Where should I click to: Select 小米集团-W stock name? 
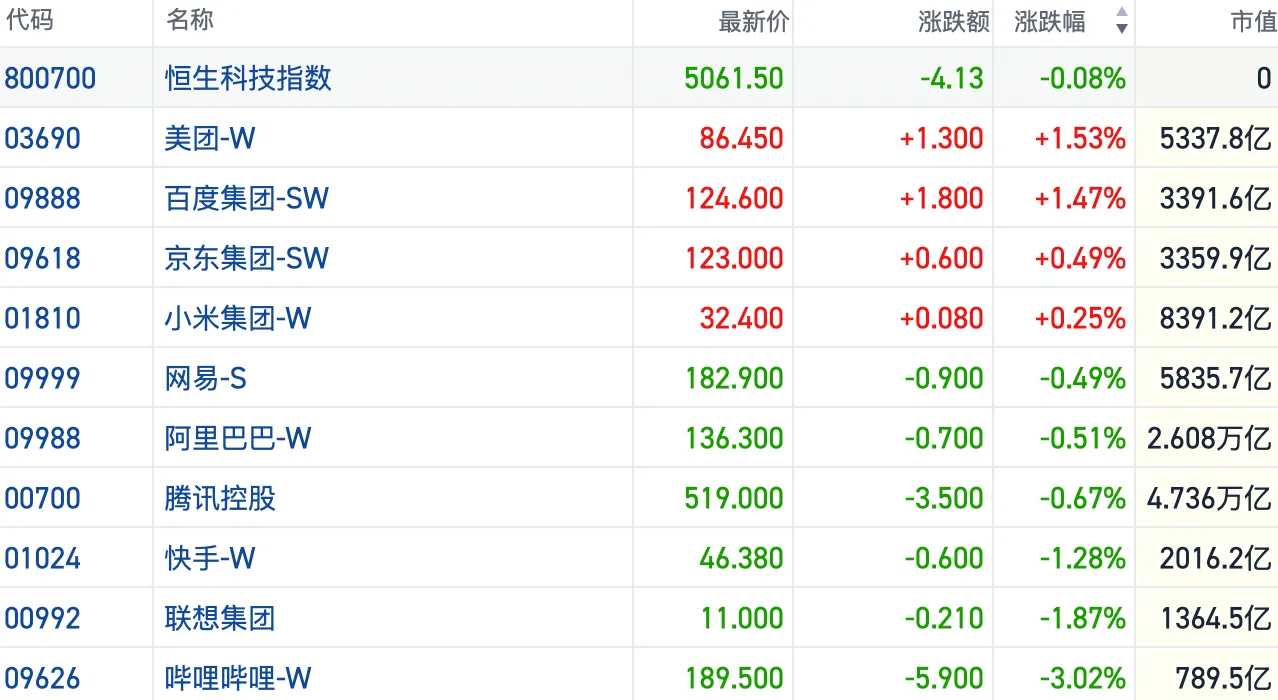click(x=238, y=318)
